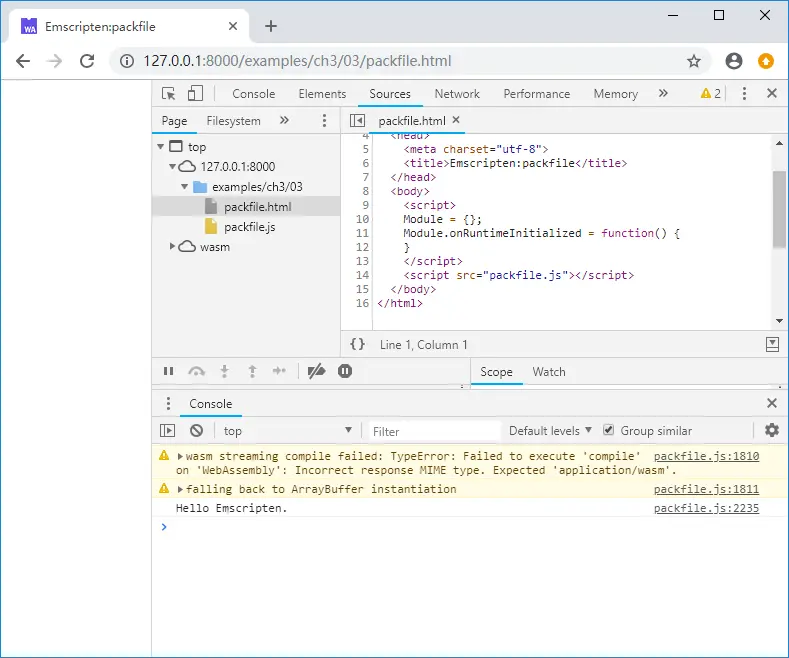
Task: Switch to the Elements tab
Action: pyautogui.click(x=323, y=94)
